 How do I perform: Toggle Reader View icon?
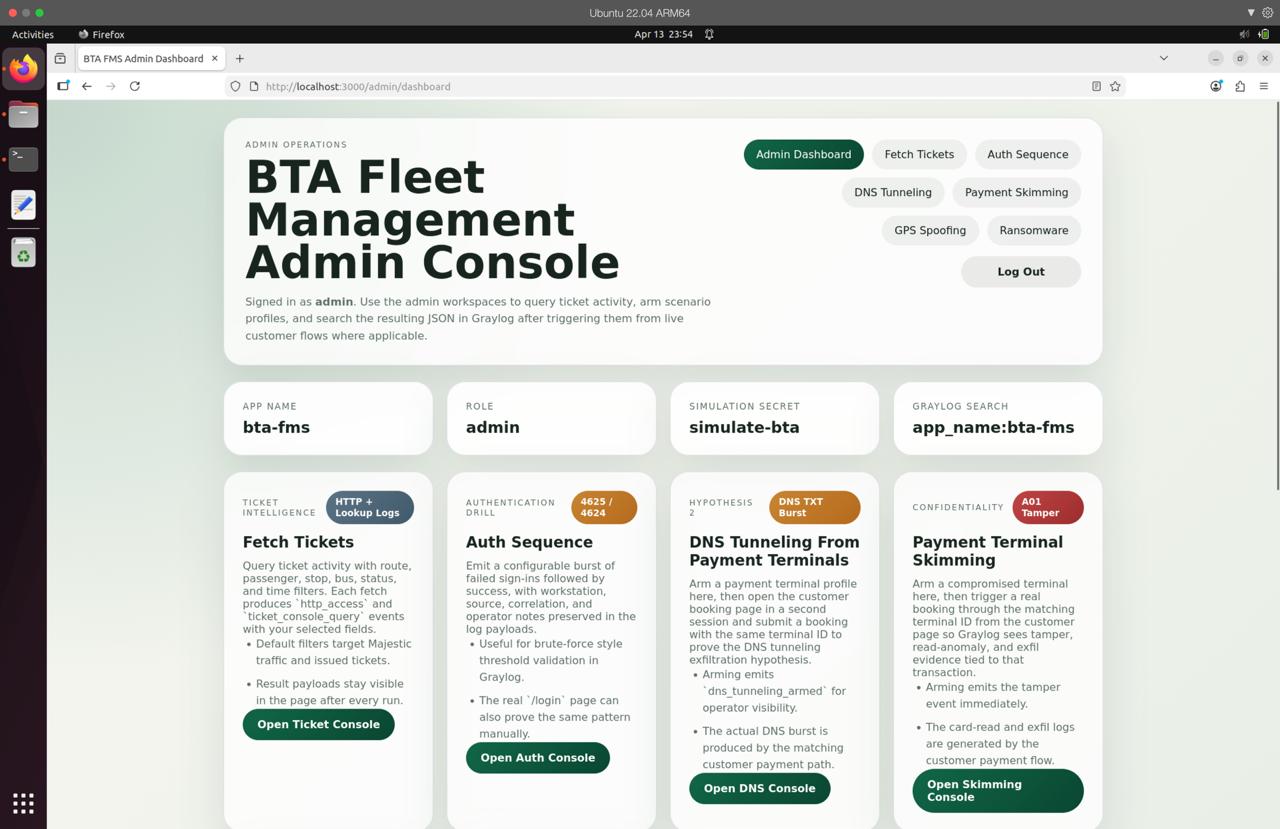[1096, 86]
